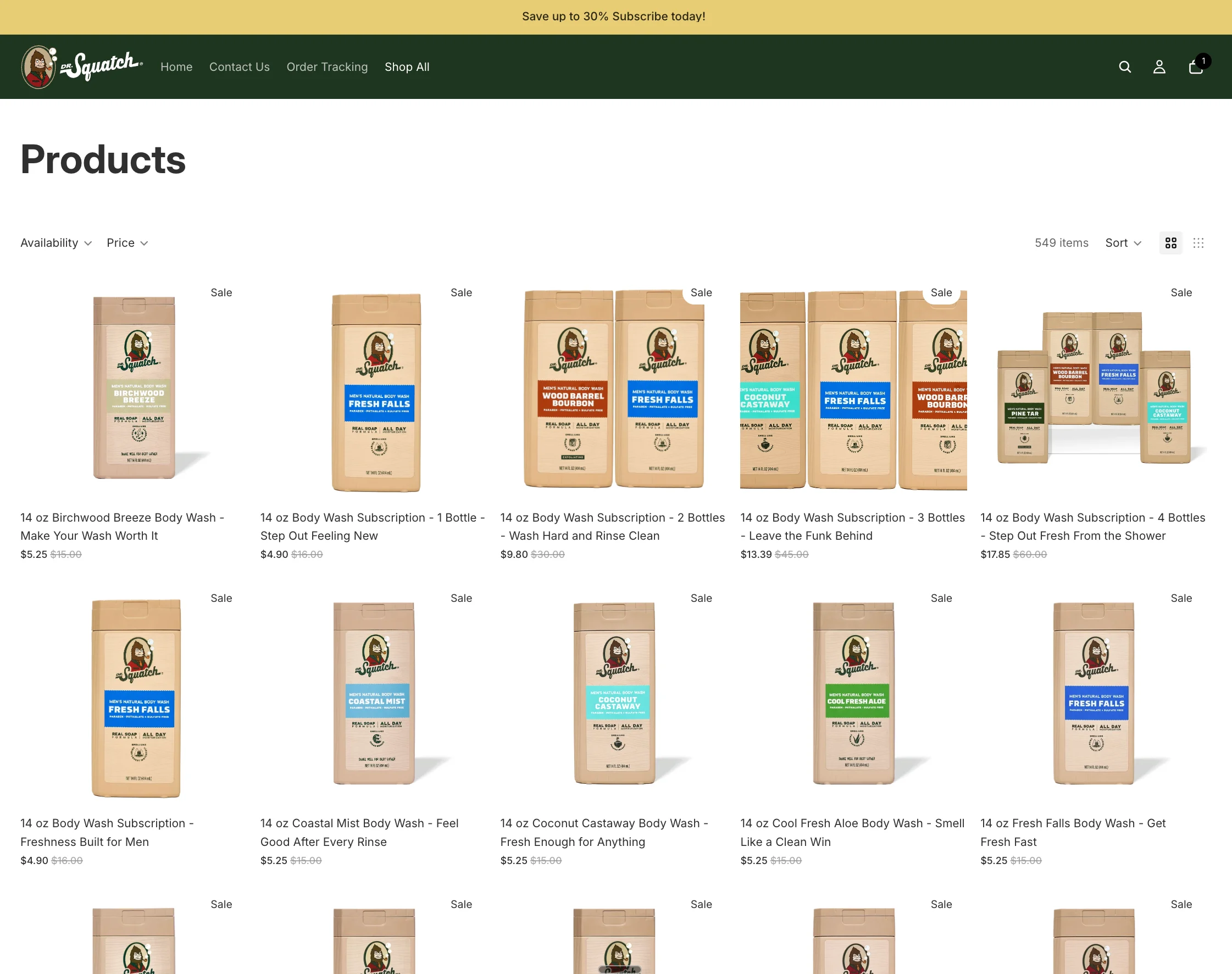Go to Home page
1232x974 pixels.
176,67
